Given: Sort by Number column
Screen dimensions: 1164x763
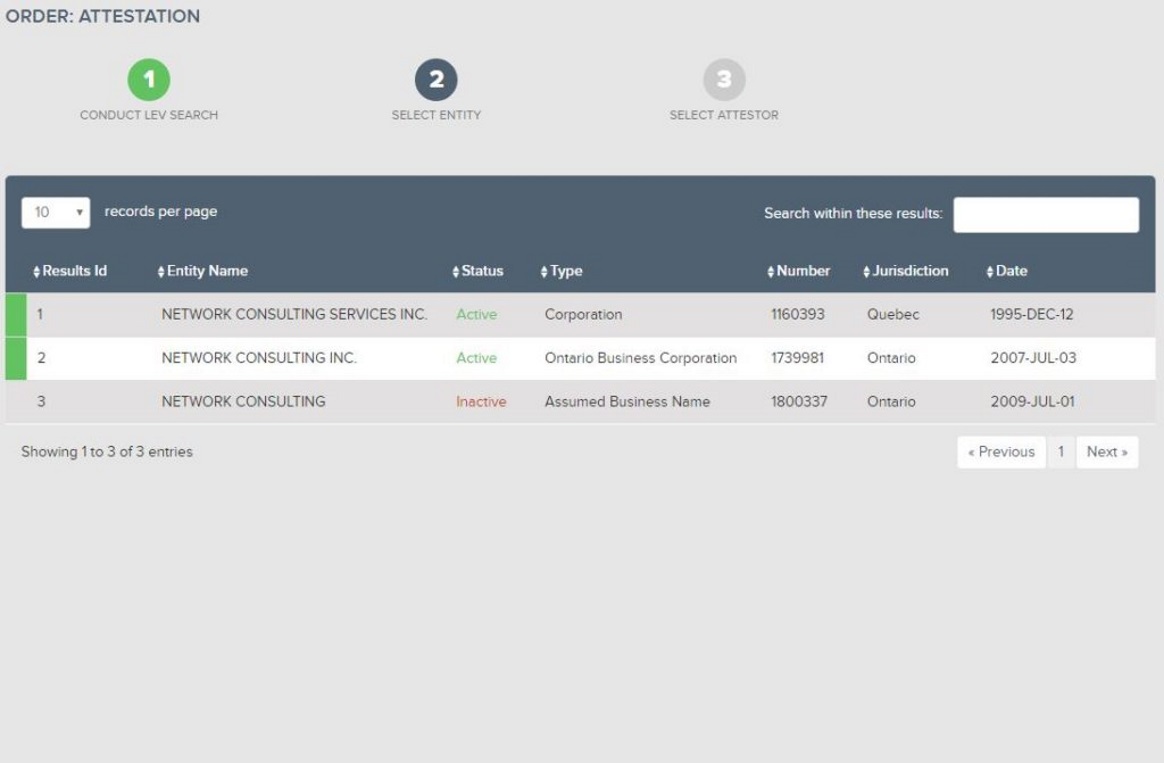Looking at the screenshot, I should point(799,271).
